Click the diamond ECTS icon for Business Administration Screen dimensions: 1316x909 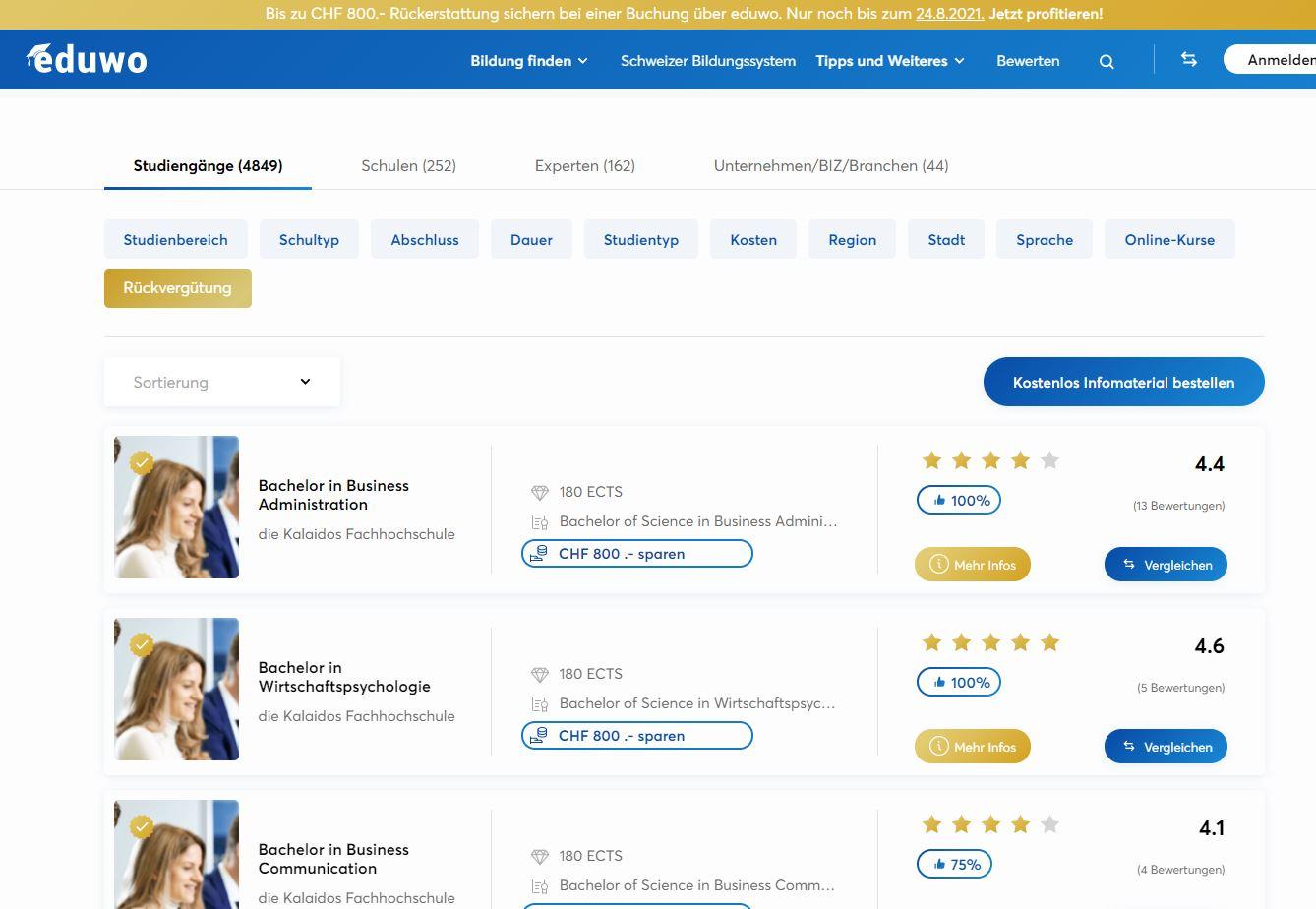pyautogui.click(x=539, y=493)
